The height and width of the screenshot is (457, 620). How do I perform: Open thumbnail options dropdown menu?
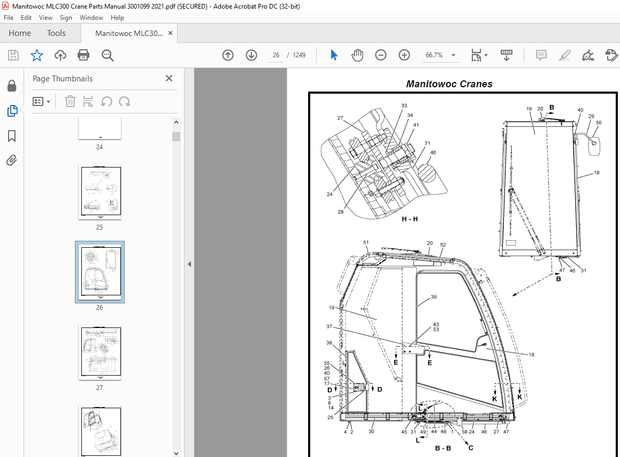tap(42, 102)
